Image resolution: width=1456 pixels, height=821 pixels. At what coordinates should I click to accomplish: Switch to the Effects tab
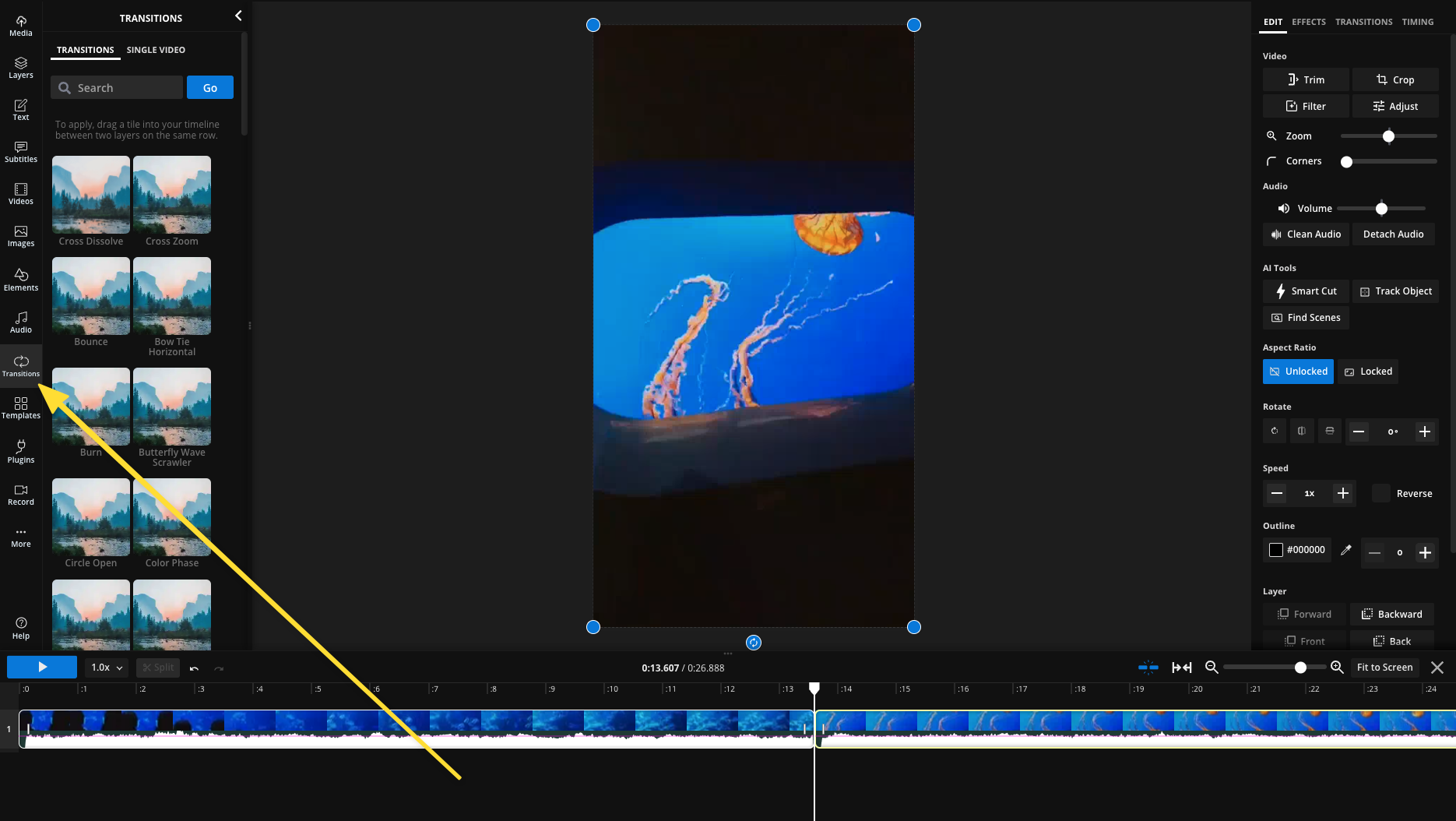(1308, 22)
